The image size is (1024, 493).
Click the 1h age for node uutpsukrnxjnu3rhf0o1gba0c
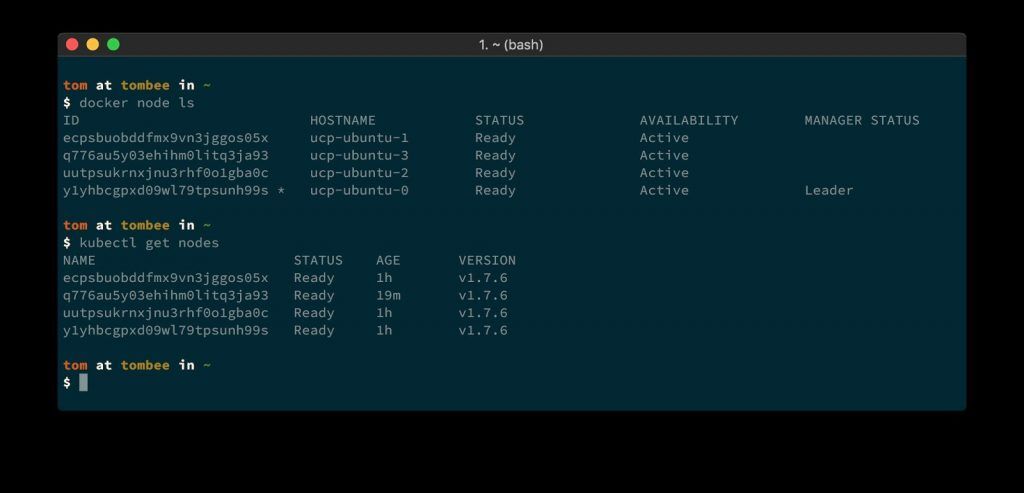point(384,313)
